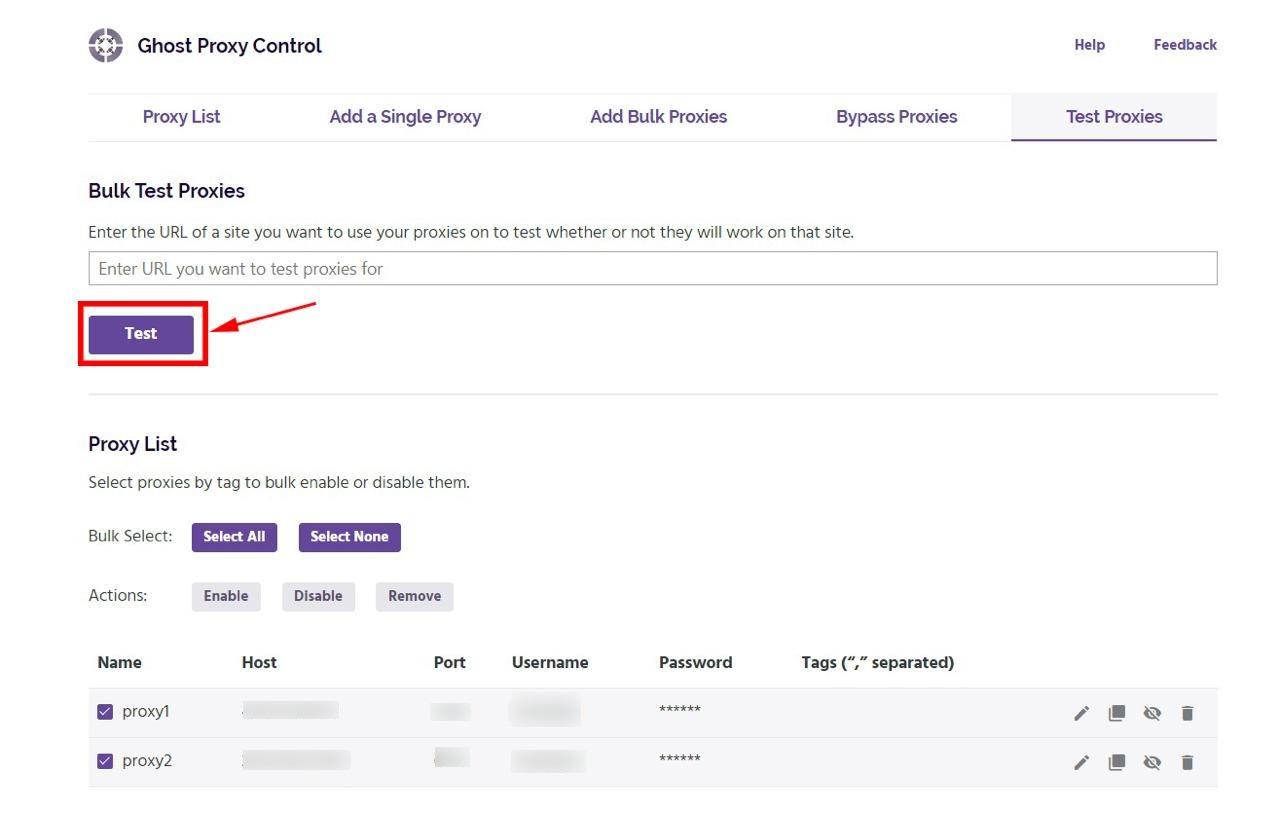
Task: Click the Ghost Proxy Control logo icon
Action: click(x=106, y=45)
